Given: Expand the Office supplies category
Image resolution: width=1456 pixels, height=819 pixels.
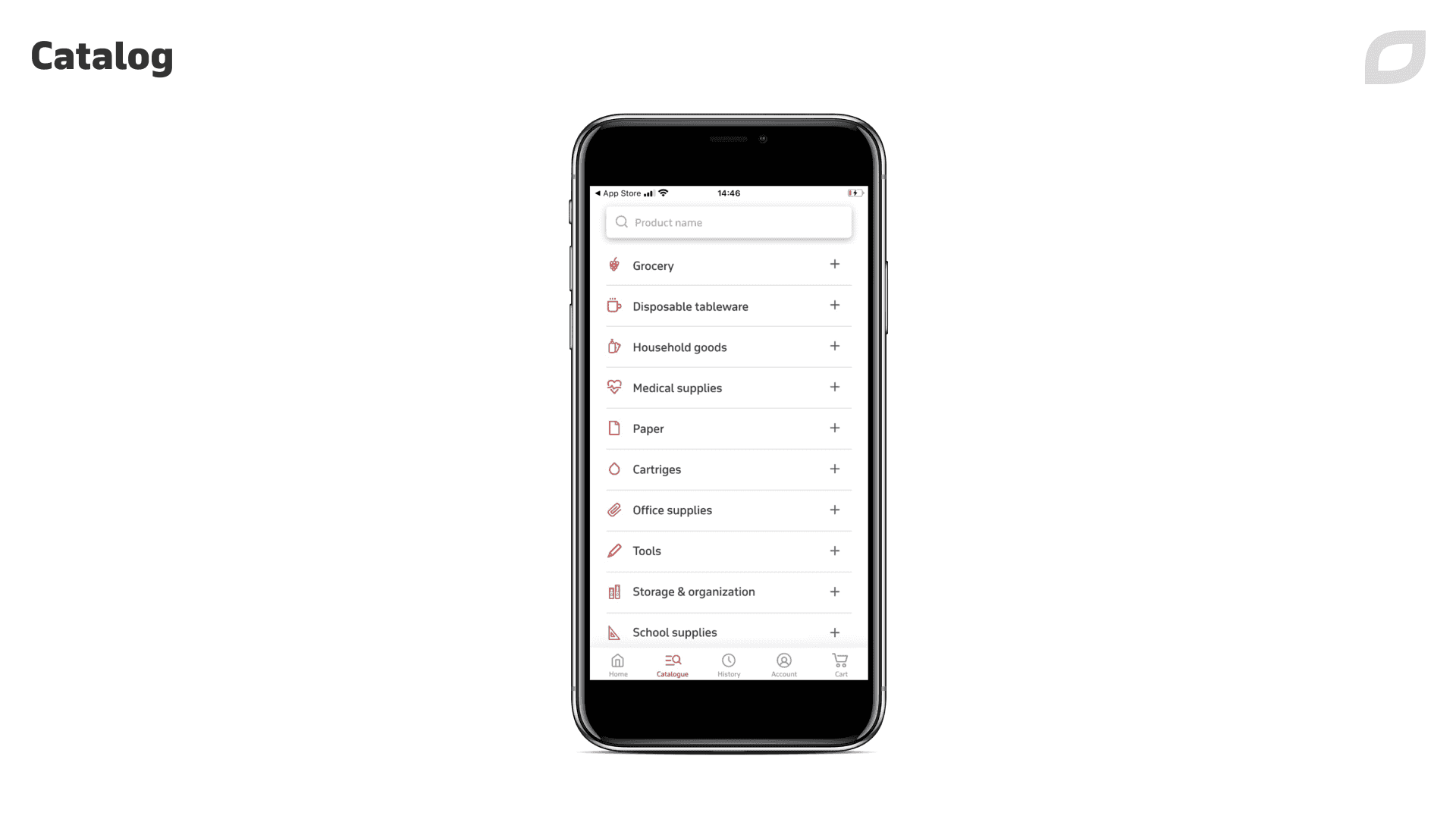Looking at the screenshot, I should coord(834,509).
